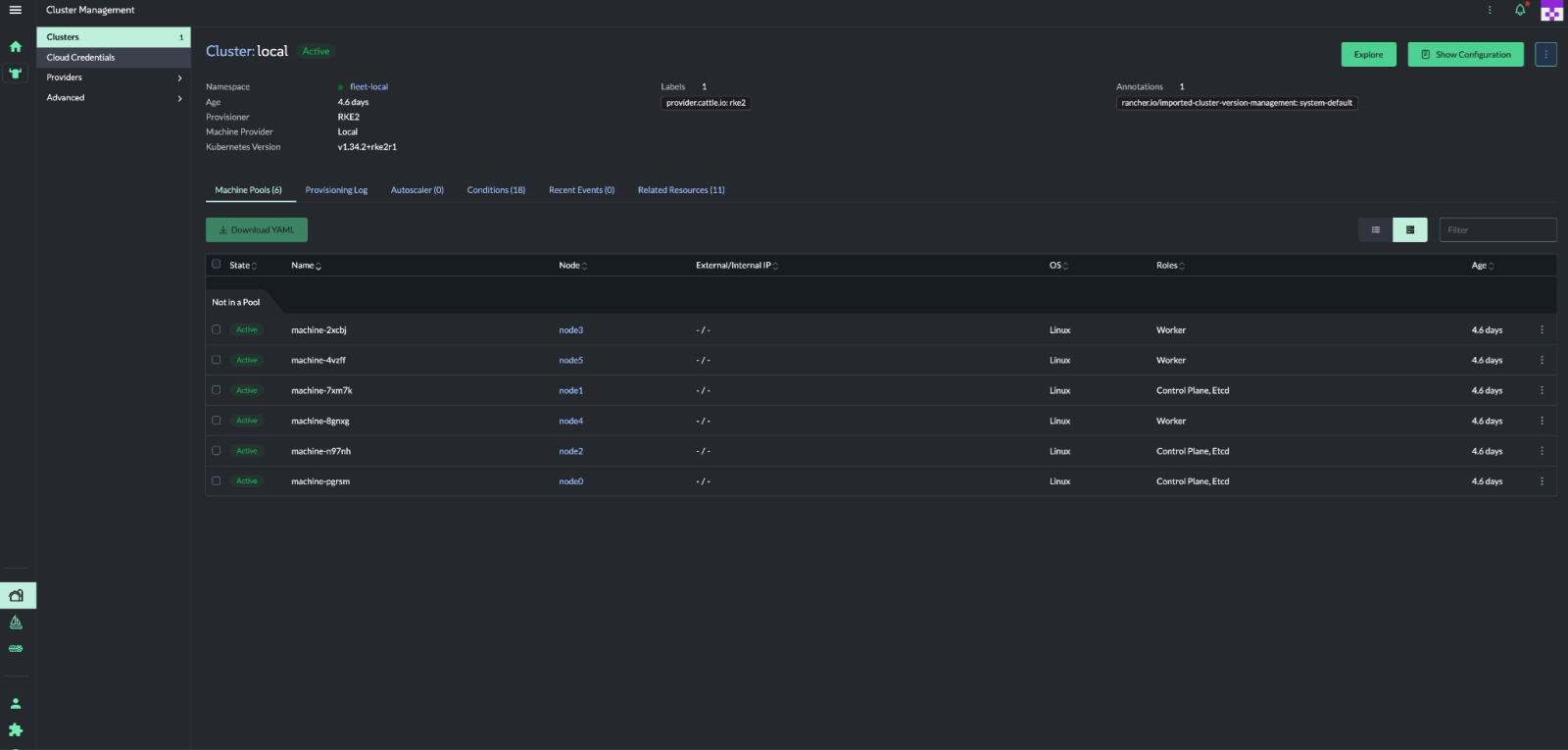Sort table by Node column

[573, 266]
